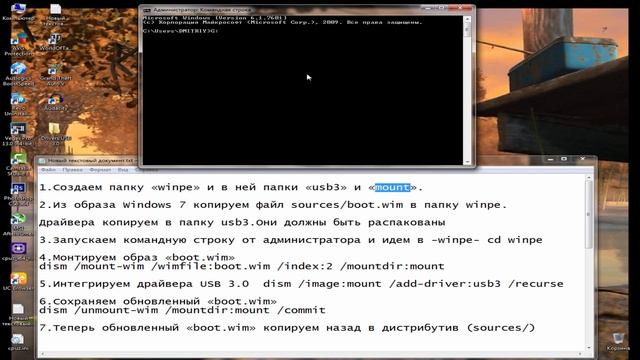The width and height of the screenshot is (640, 360).
Task: Click 'cd winpe' at end of step 3
Action: pos(515,240)
